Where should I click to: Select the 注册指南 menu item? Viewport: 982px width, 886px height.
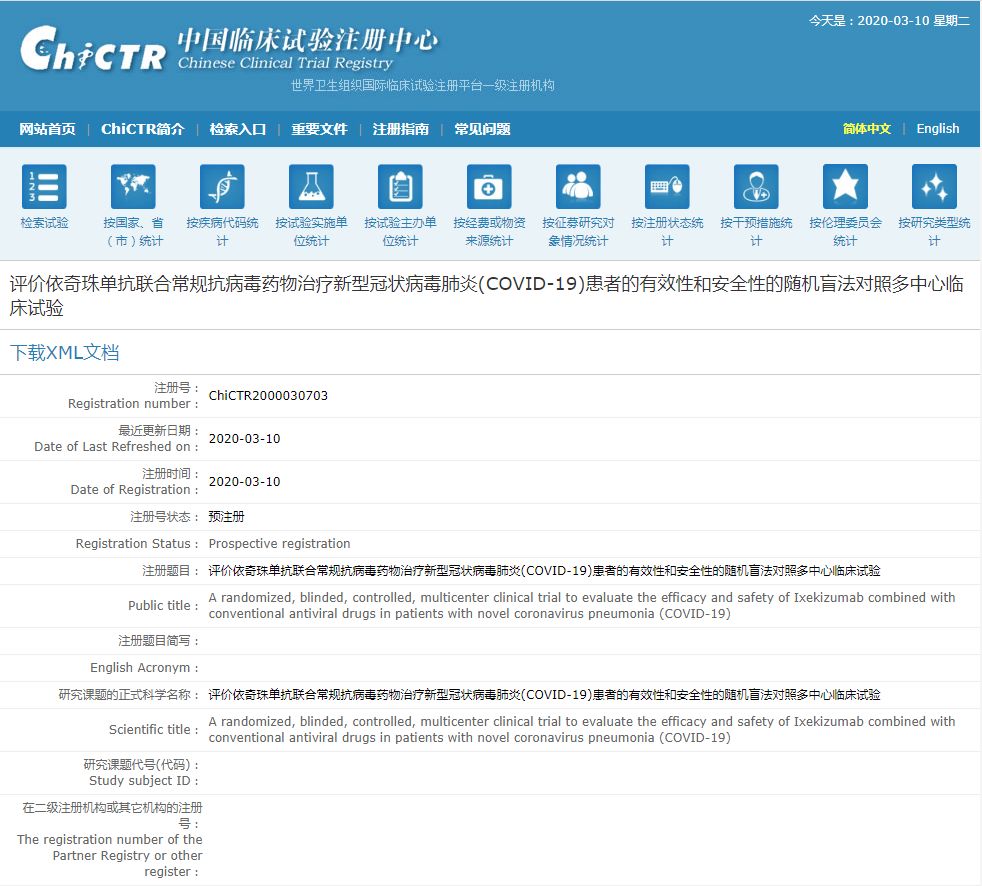pos(400,129)
